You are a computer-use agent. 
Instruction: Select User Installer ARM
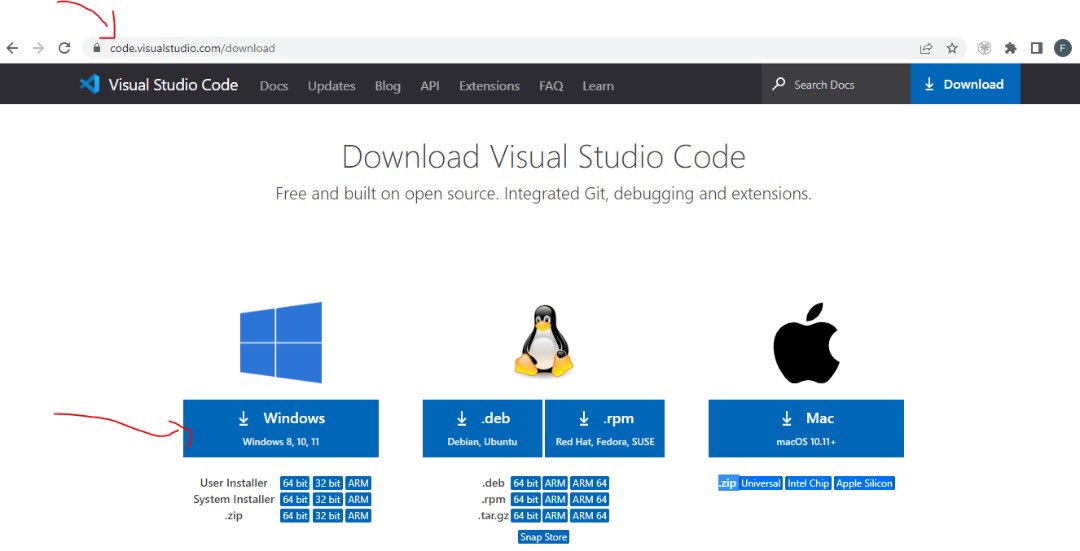(x=358, y=484)
